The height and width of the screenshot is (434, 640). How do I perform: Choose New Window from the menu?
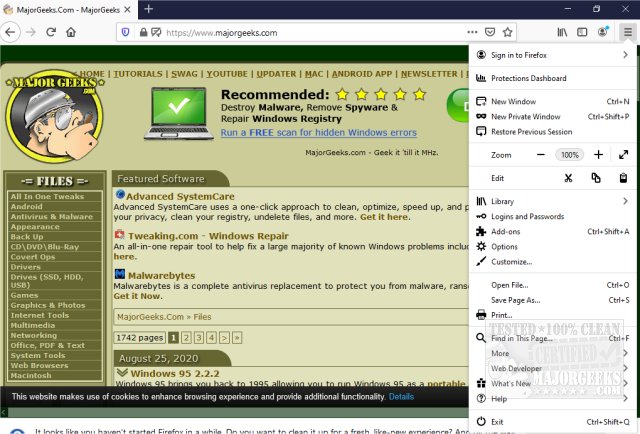pyautogui.click(x=552, y=101)
